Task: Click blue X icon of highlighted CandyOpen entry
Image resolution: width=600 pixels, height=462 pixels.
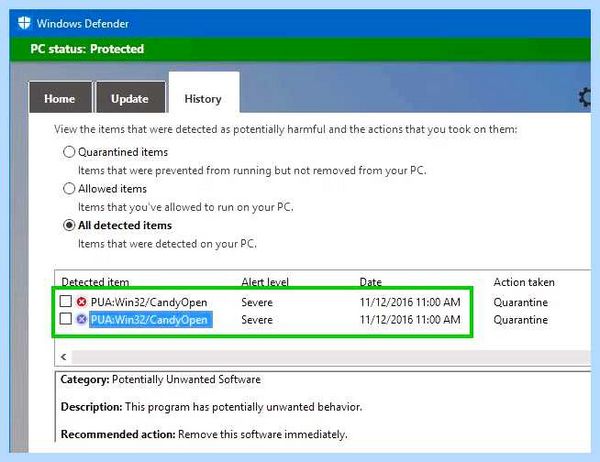Action: pos(82,319)
